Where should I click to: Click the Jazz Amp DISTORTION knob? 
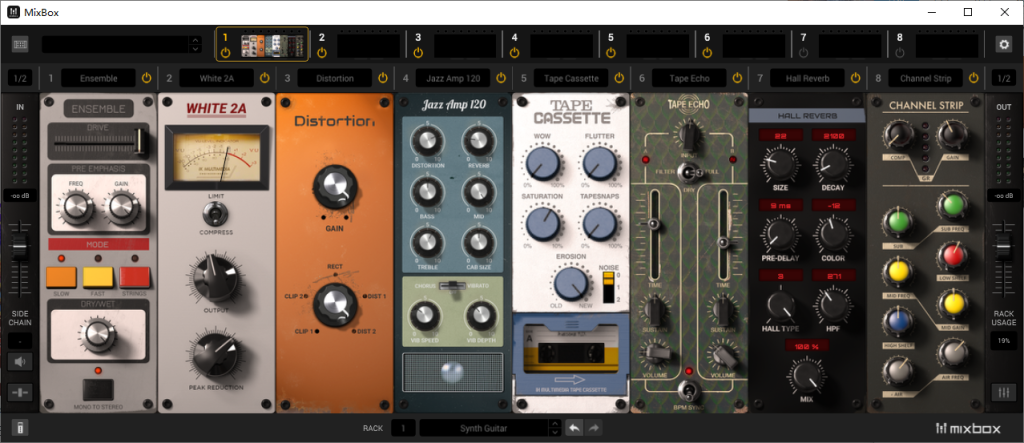tap(425, 140)
